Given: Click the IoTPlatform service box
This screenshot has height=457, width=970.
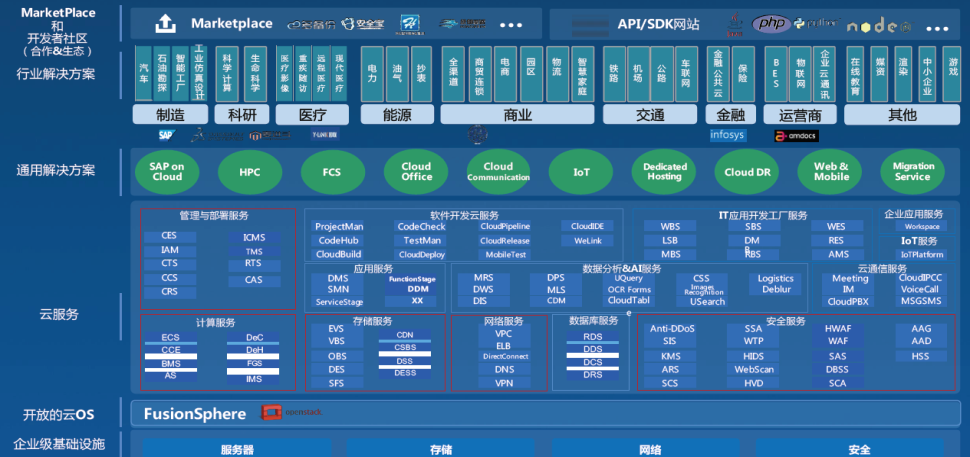Looking at the screenshot, I should [x=922, y=255].
